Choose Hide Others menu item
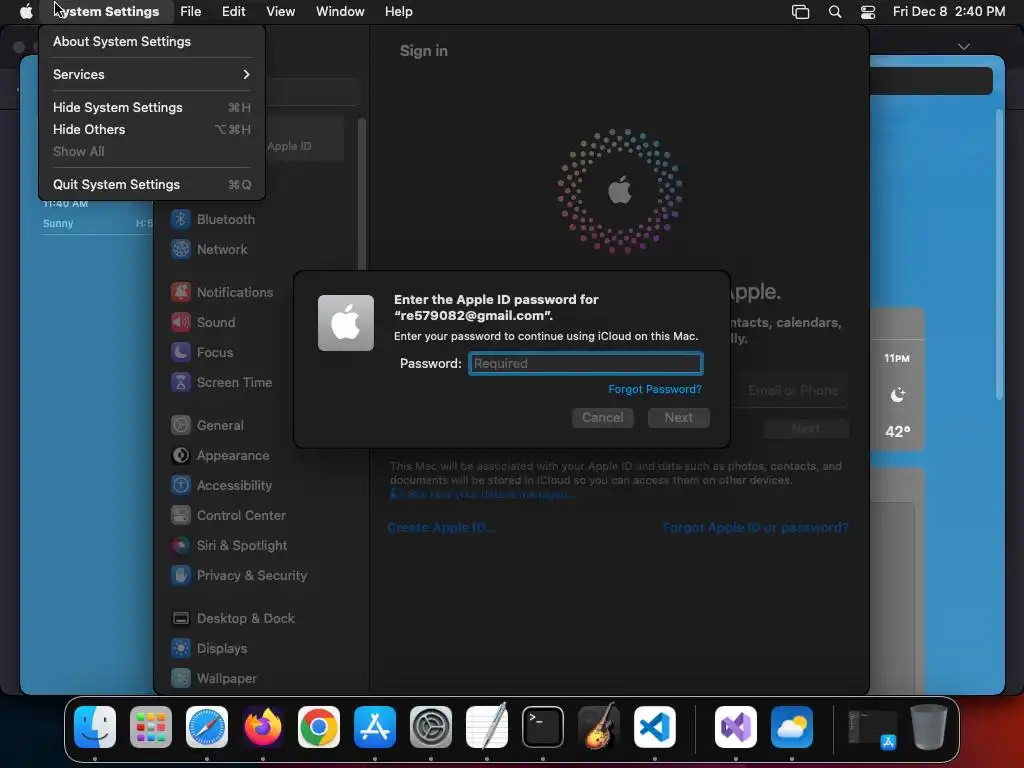 click(152, 129)
